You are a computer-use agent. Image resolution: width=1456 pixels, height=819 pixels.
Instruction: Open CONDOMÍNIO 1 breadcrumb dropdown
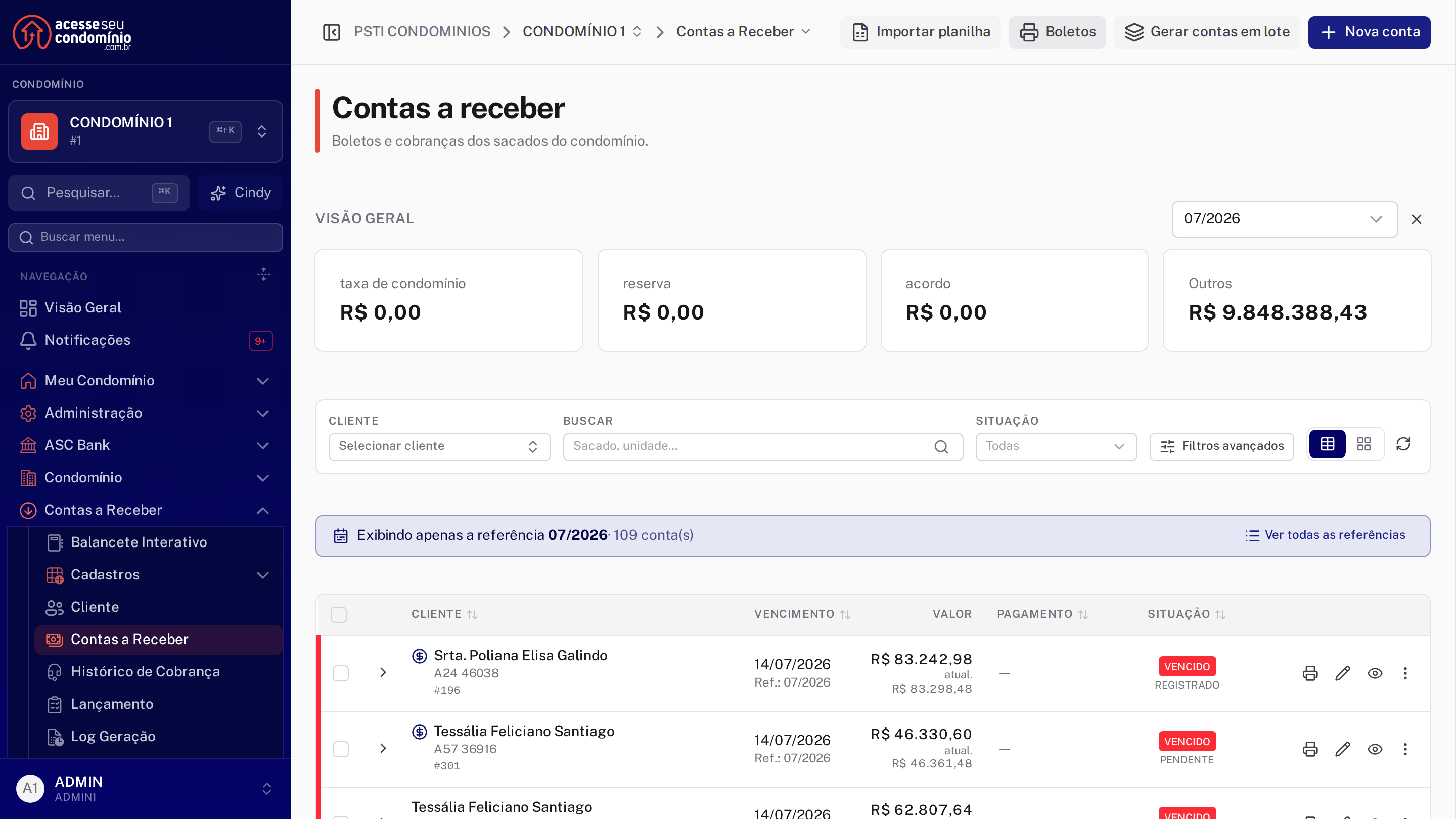(x=582, y=32)
